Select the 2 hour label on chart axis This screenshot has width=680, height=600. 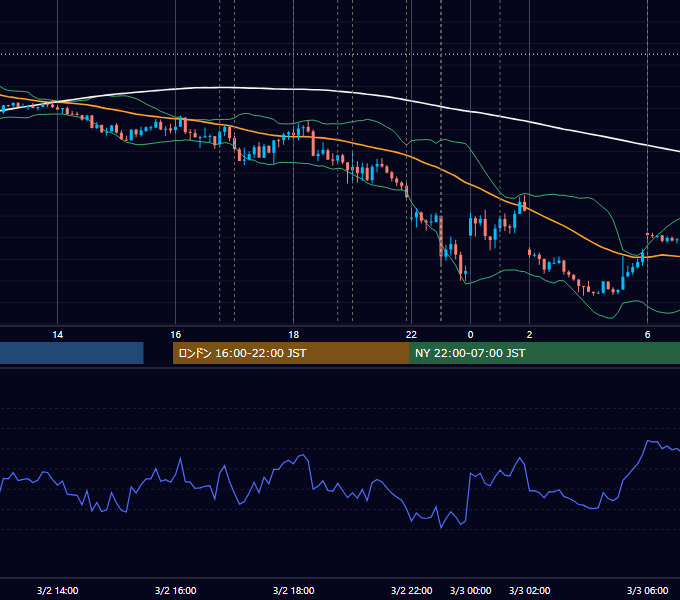(529, 335)
